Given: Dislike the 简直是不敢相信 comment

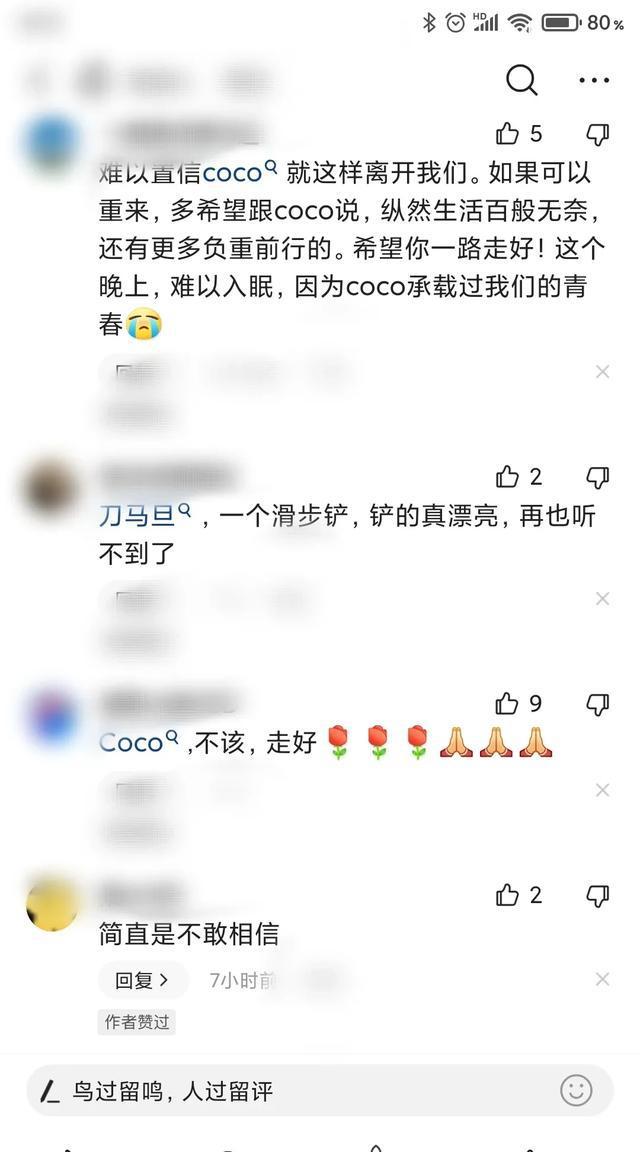Looking at the screenshot, I should tap(597, 896).
